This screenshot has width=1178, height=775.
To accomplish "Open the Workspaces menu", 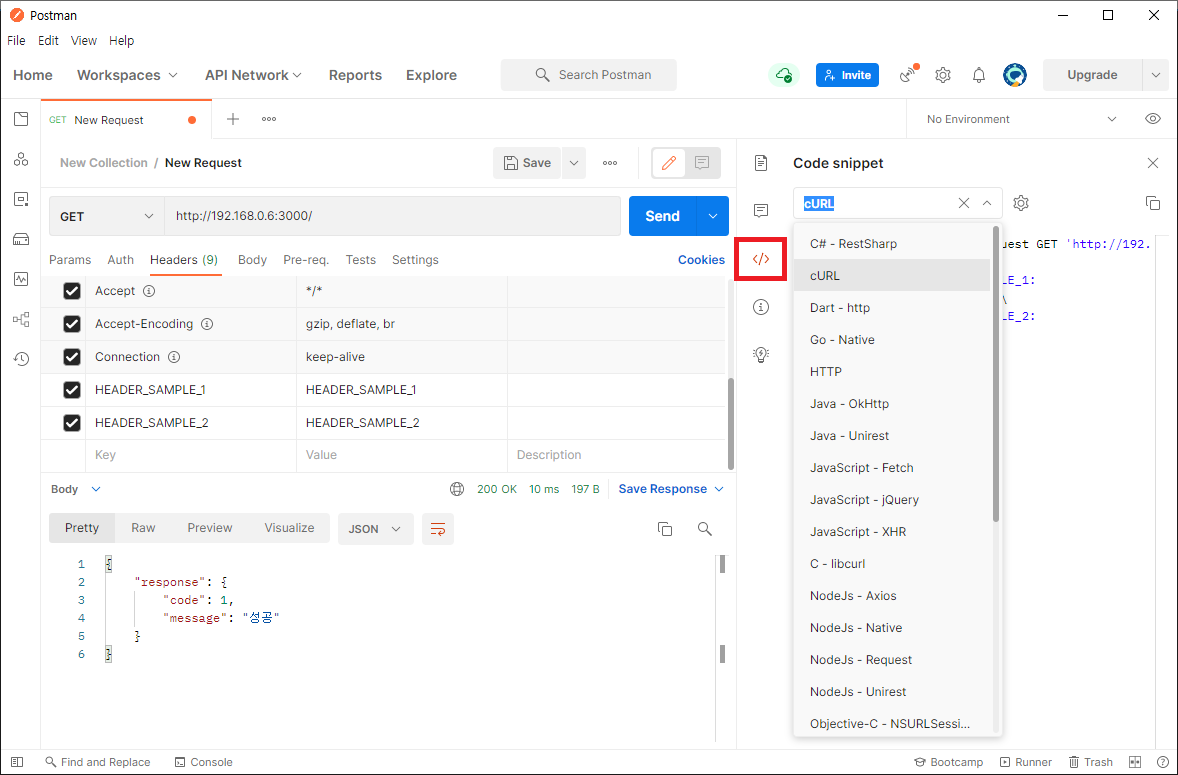I will (127, 75).
